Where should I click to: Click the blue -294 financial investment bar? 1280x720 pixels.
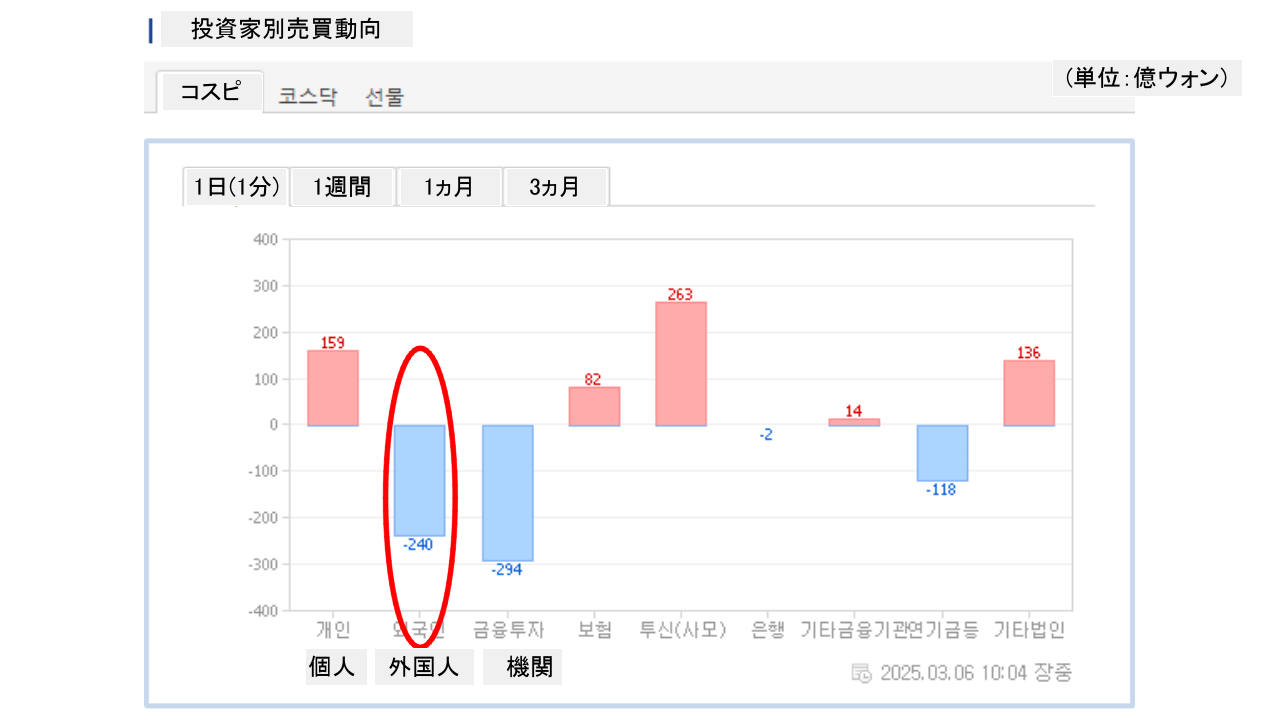click(x=507, y=492)
